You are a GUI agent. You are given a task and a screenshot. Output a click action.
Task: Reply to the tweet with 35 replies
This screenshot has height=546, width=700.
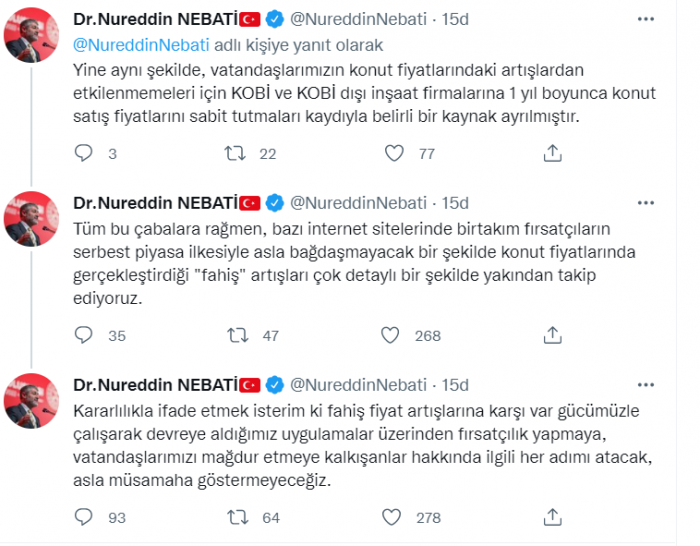(x=85, y=336)
